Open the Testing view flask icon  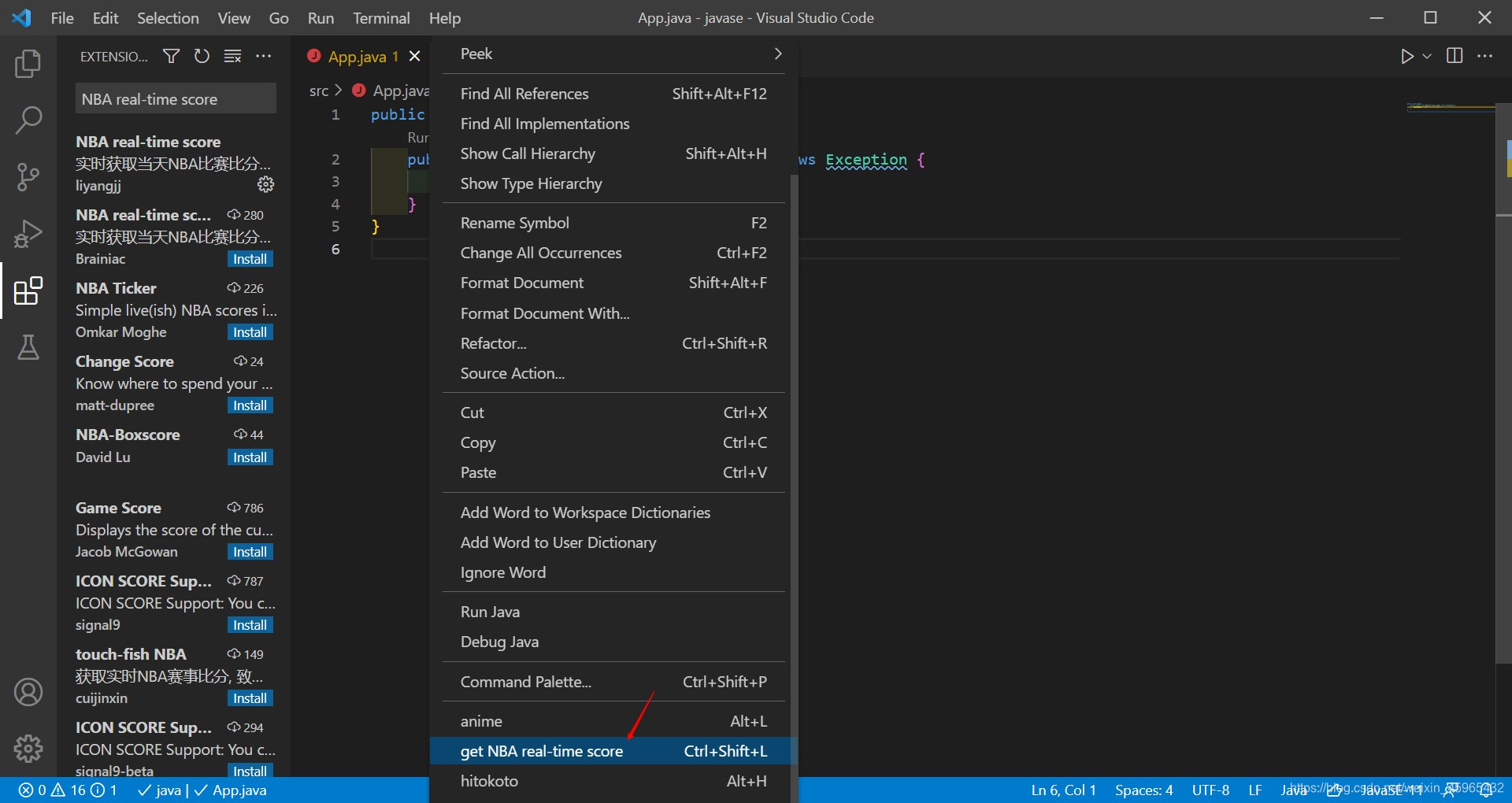pos(28,348)
